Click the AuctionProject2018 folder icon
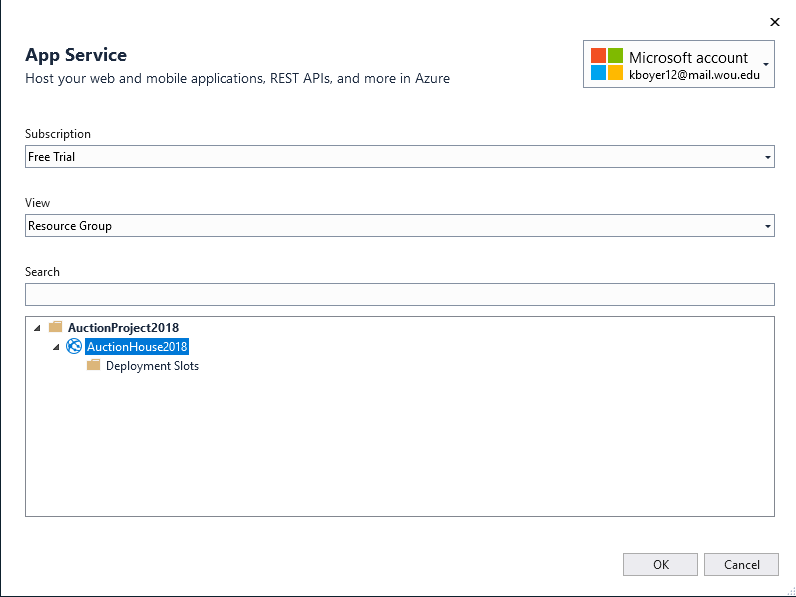The image size is (796, 597). [55, 326]
